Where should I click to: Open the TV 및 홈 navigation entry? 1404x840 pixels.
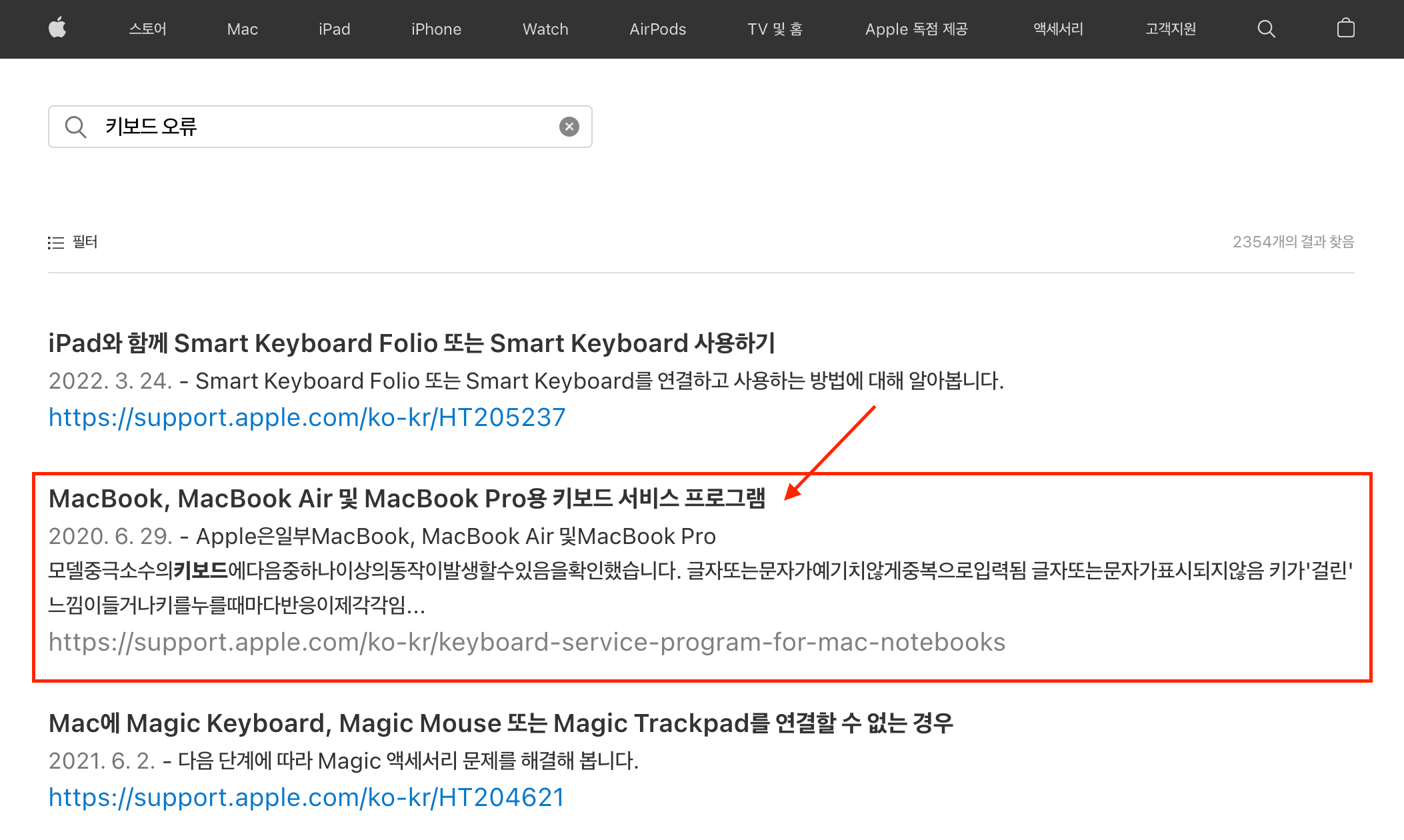(776, 29)
